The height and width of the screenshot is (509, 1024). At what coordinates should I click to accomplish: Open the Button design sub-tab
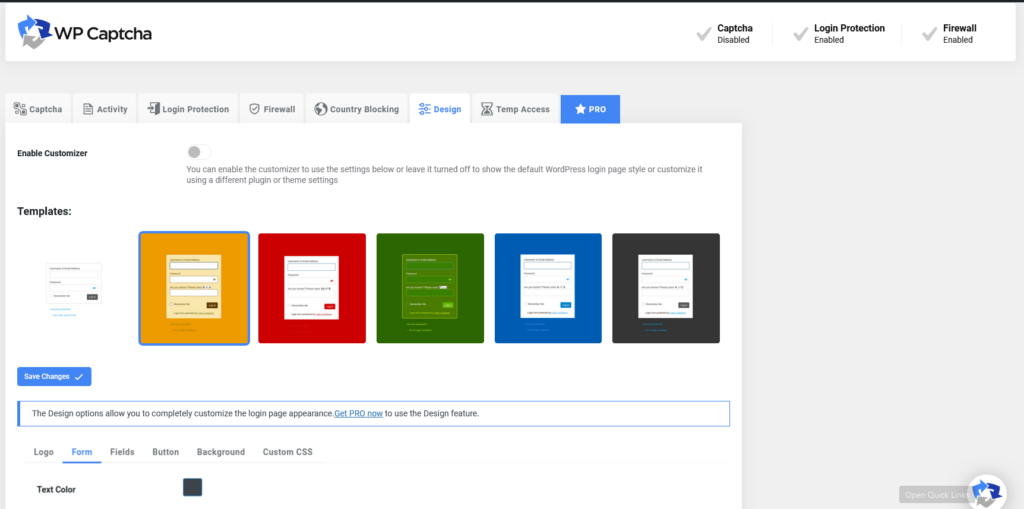[x=165, y=452]
